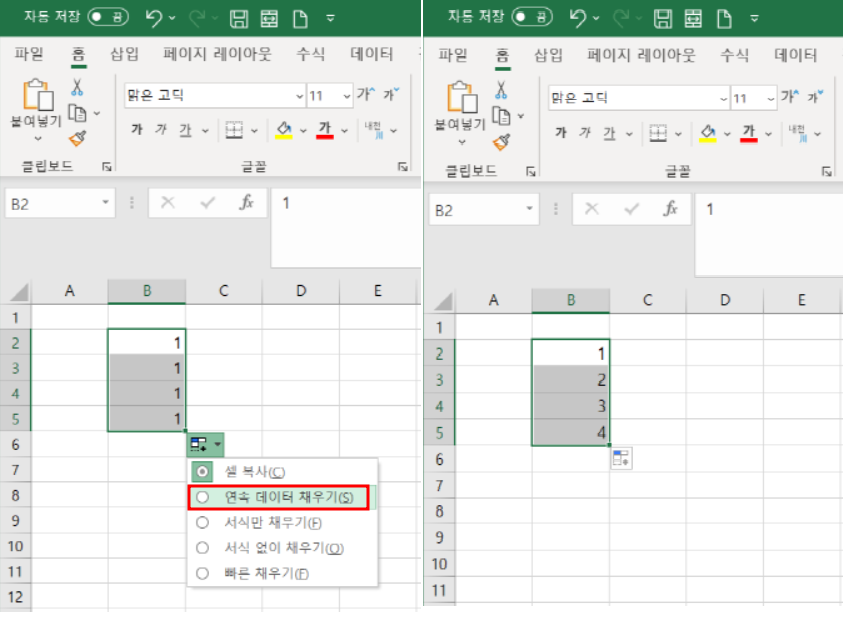Decrease font size in left window

(391, 94)
